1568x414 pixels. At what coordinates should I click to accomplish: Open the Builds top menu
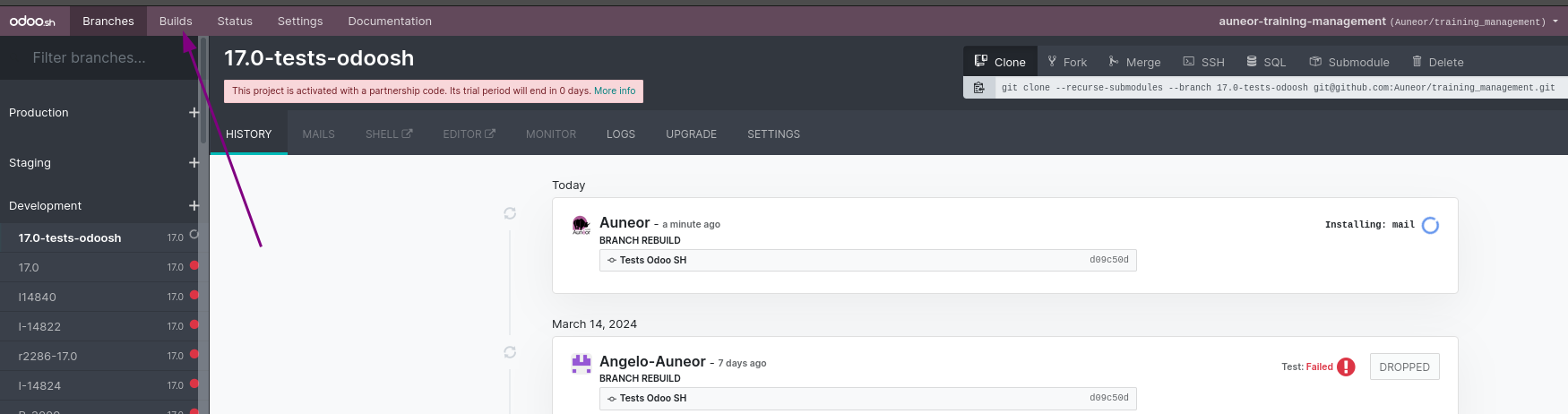pyautogui.click(x=176, y=21)
